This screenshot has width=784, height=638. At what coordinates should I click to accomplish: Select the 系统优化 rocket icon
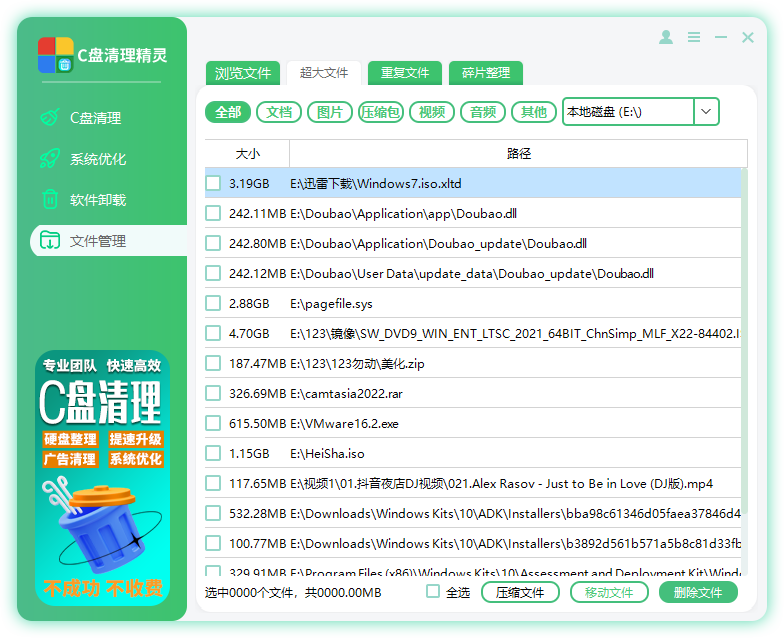(49, 159)
